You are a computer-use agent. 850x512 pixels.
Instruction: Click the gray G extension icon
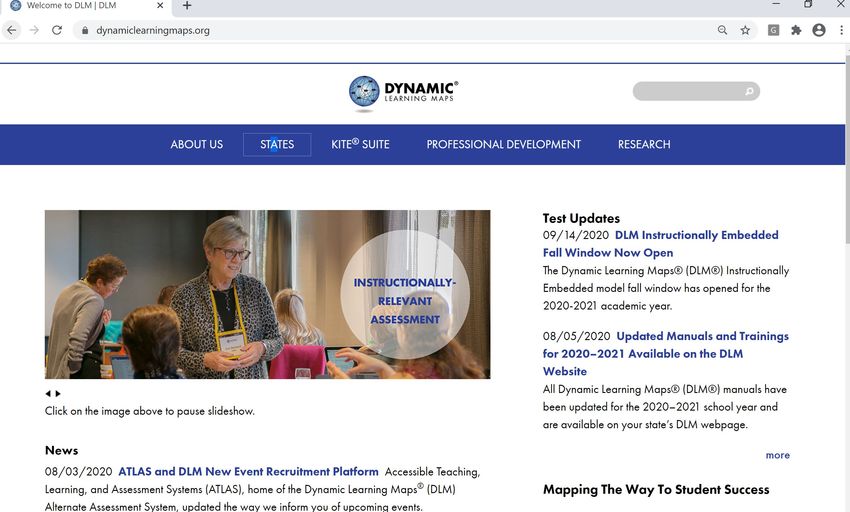pyautogui.click(x=774, y=30)
